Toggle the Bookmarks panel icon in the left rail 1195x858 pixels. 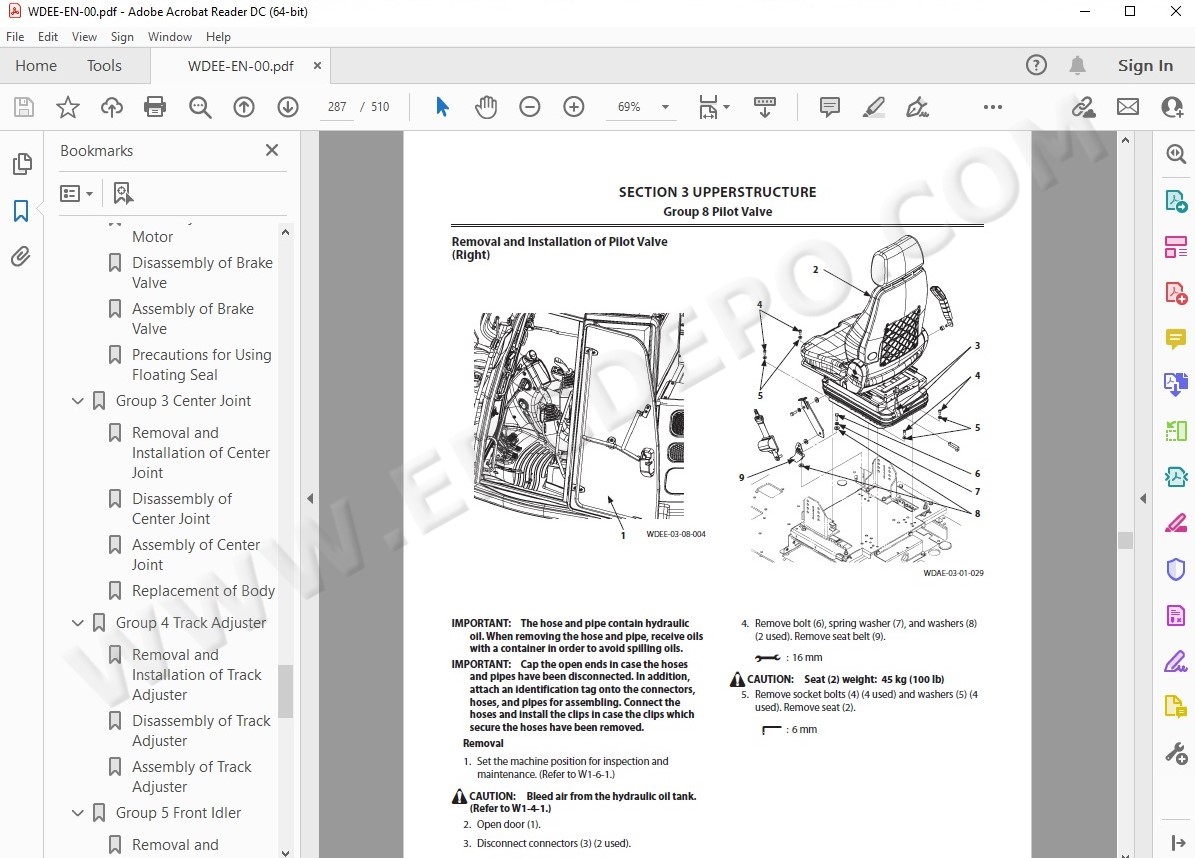[x=21, y=211]
